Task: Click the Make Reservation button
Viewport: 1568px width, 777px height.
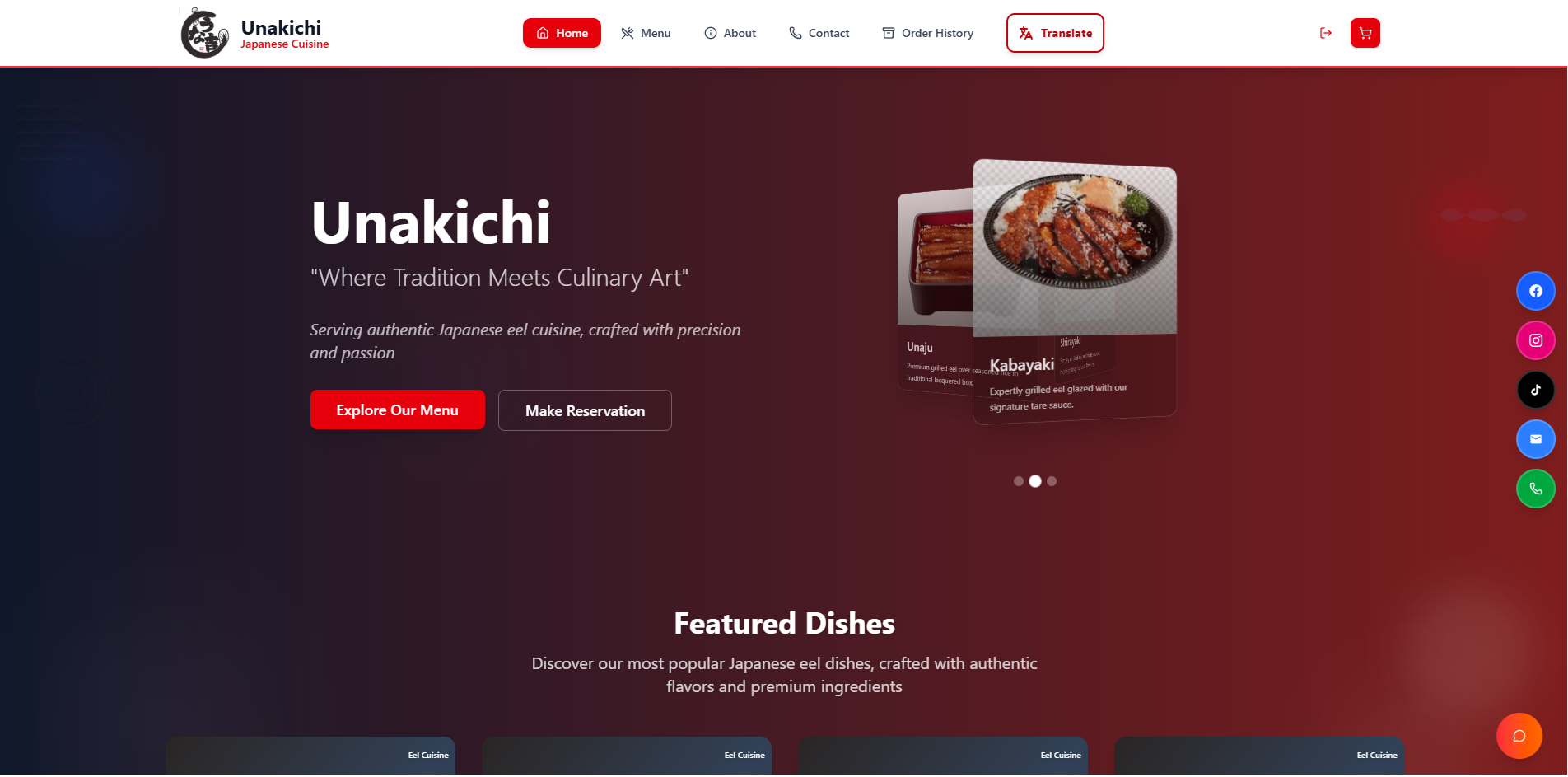Action: pos(585,410)
